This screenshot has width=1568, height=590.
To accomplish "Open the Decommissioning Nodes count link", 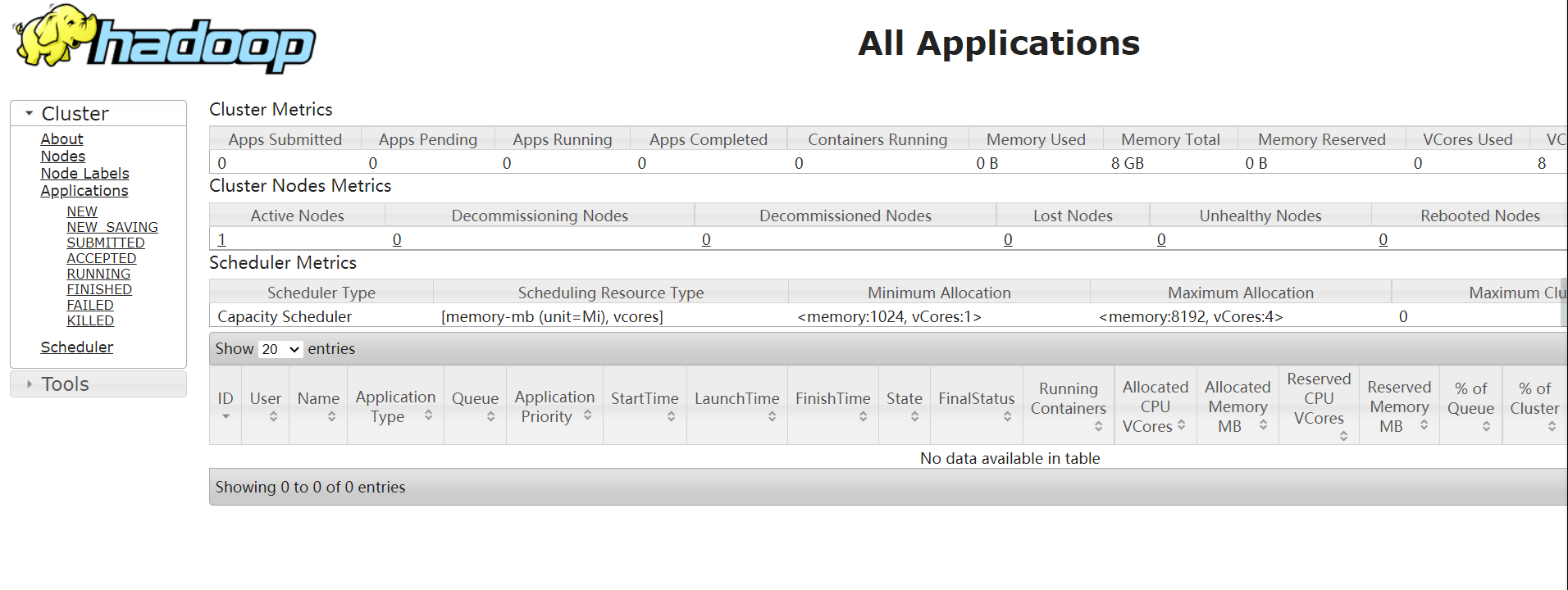I will (x=397, y=239).
